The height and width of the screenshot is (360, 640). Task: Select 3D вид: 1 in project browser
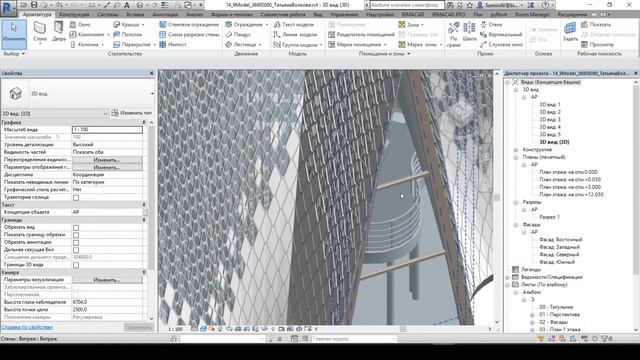pyautogui.click(x=549, y=104)
